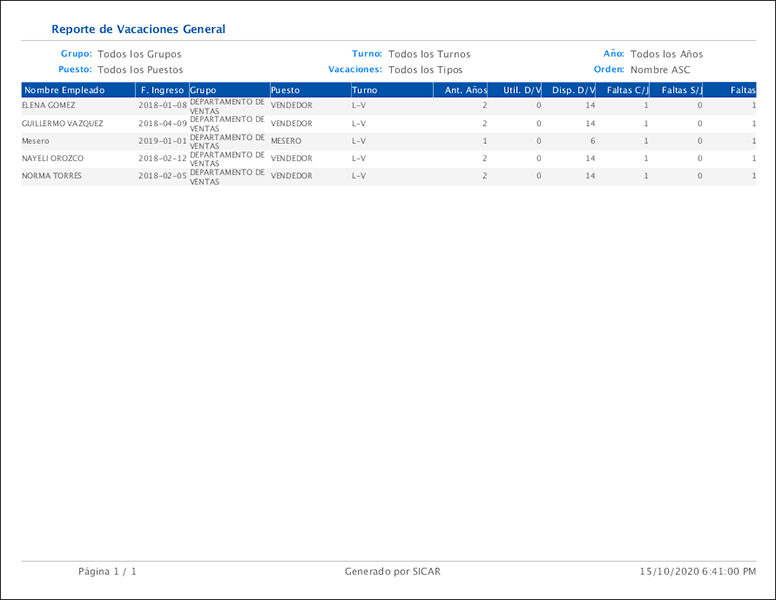The image size is (776, 600).
Task: Click the Disp. D/V column header
Action: point(574,90)
